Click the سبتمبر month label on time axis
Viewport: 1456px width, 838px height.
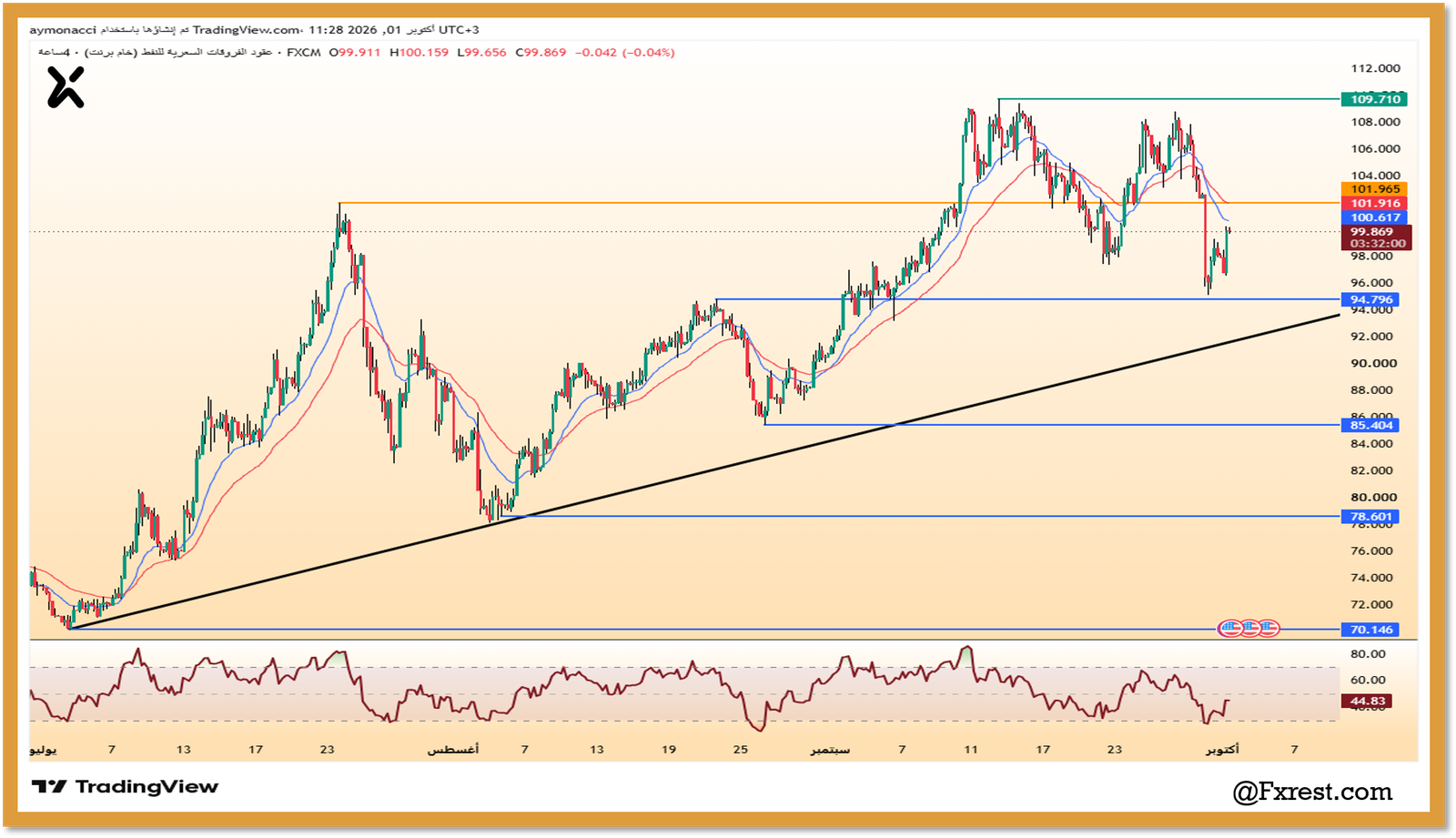coord(830,750)
